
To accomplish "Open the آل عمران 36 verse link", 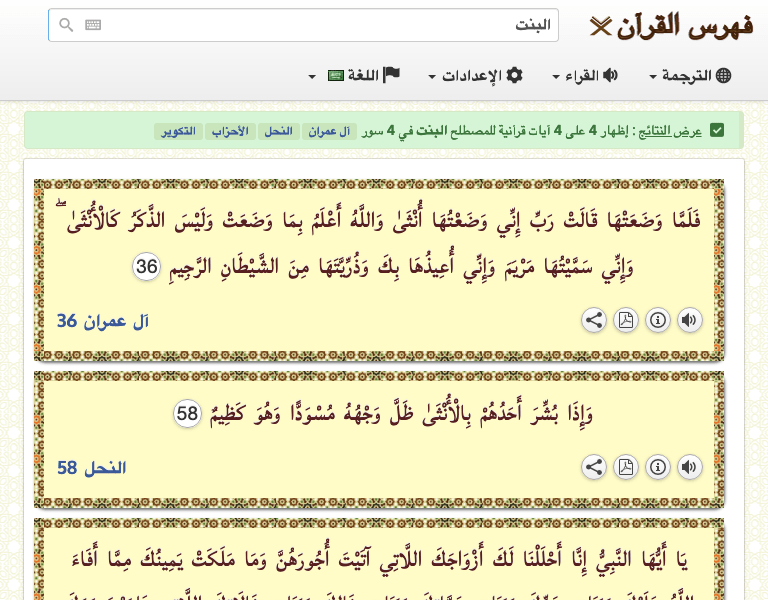I will 103,321.
